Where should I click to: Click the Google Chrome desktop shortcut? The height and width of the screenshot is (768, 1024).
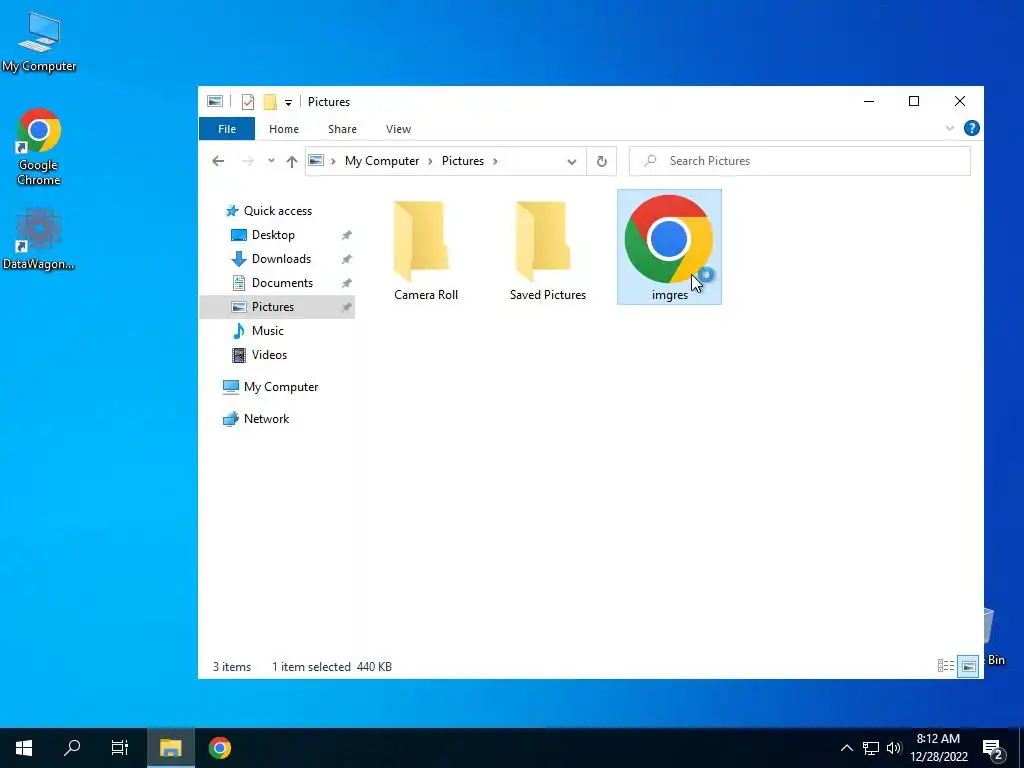(x=39, y=147)
